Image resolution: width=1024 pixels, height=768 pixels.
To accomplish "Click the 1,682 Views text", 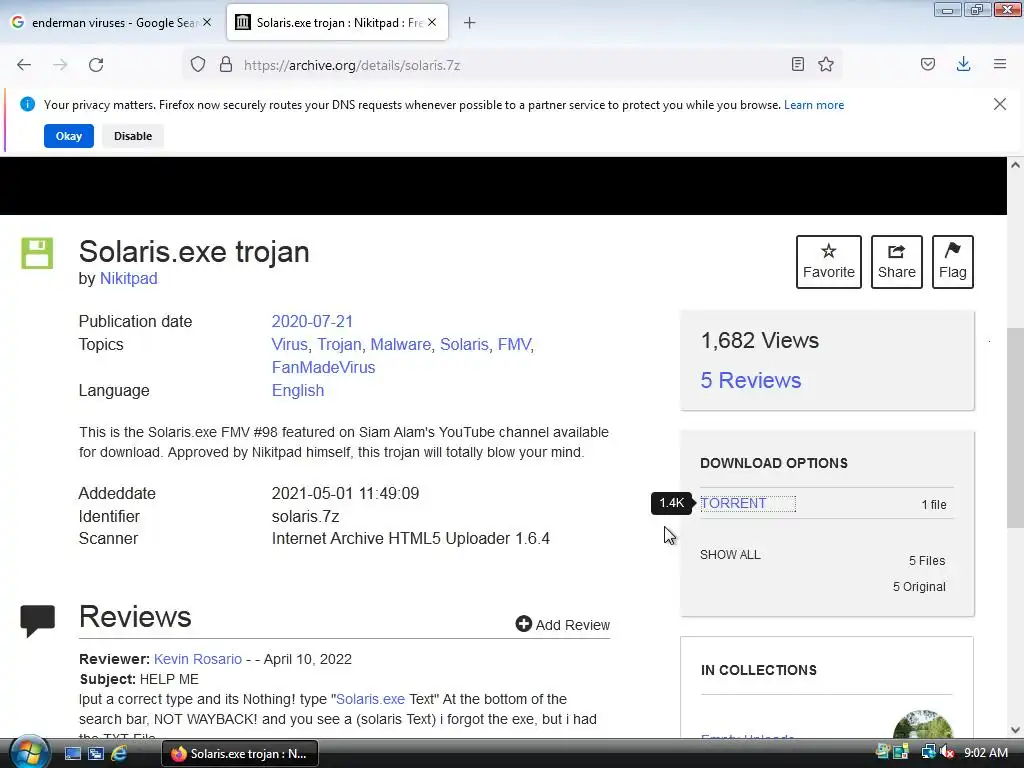I will 760,340.
